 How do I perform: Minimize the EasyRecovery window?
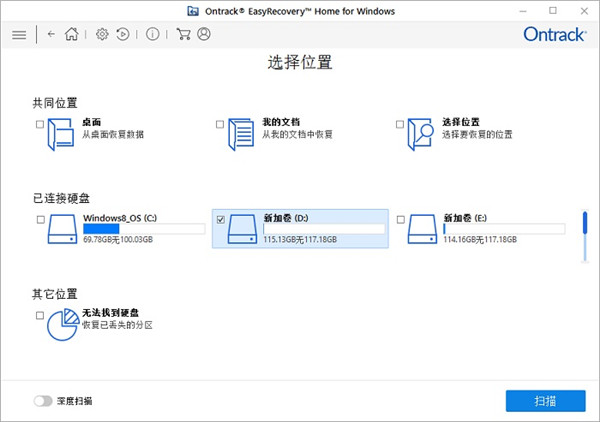(523, 11)
